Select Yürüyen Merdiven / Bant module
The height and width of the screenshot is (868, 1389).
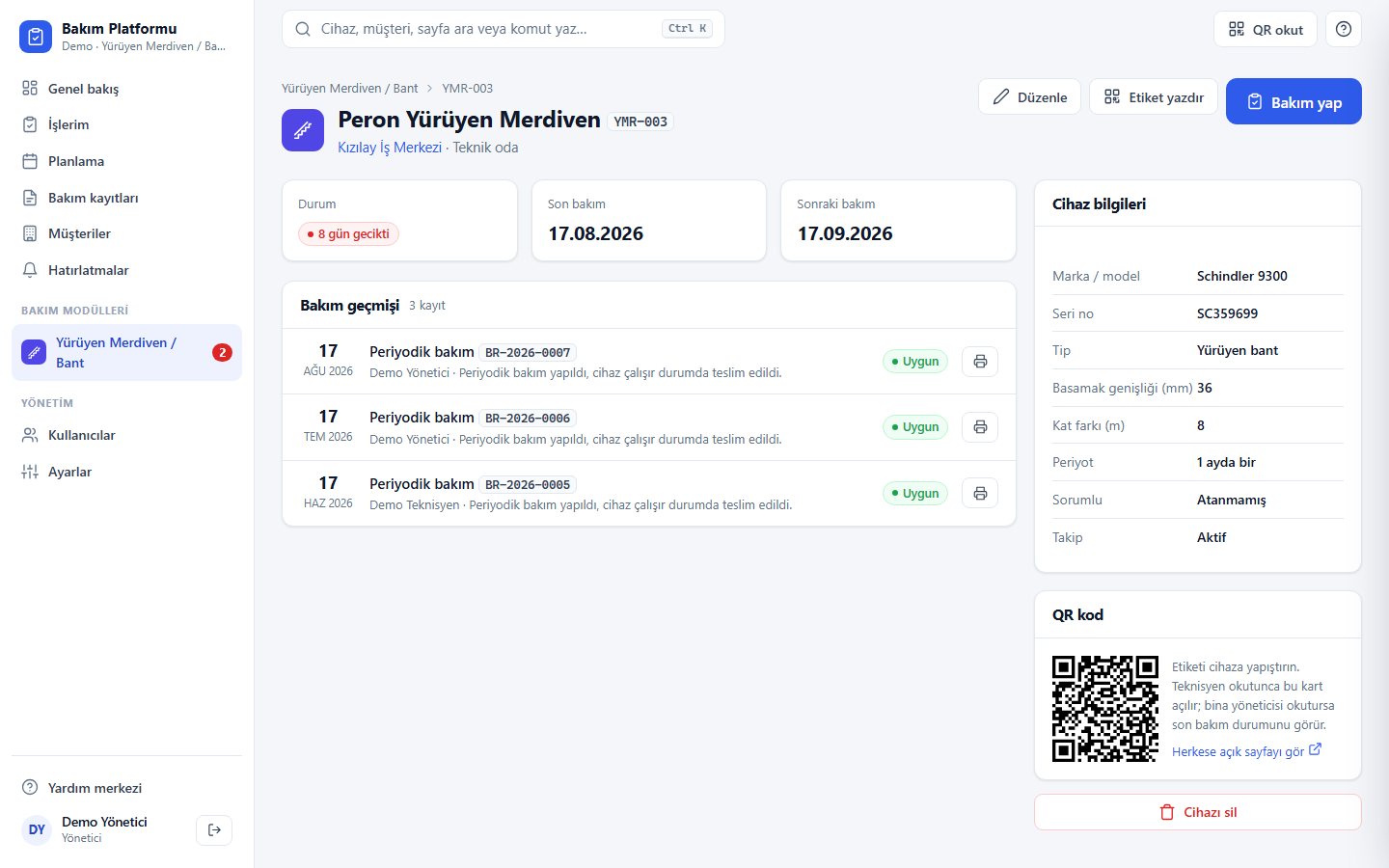[x=126, y=352]
